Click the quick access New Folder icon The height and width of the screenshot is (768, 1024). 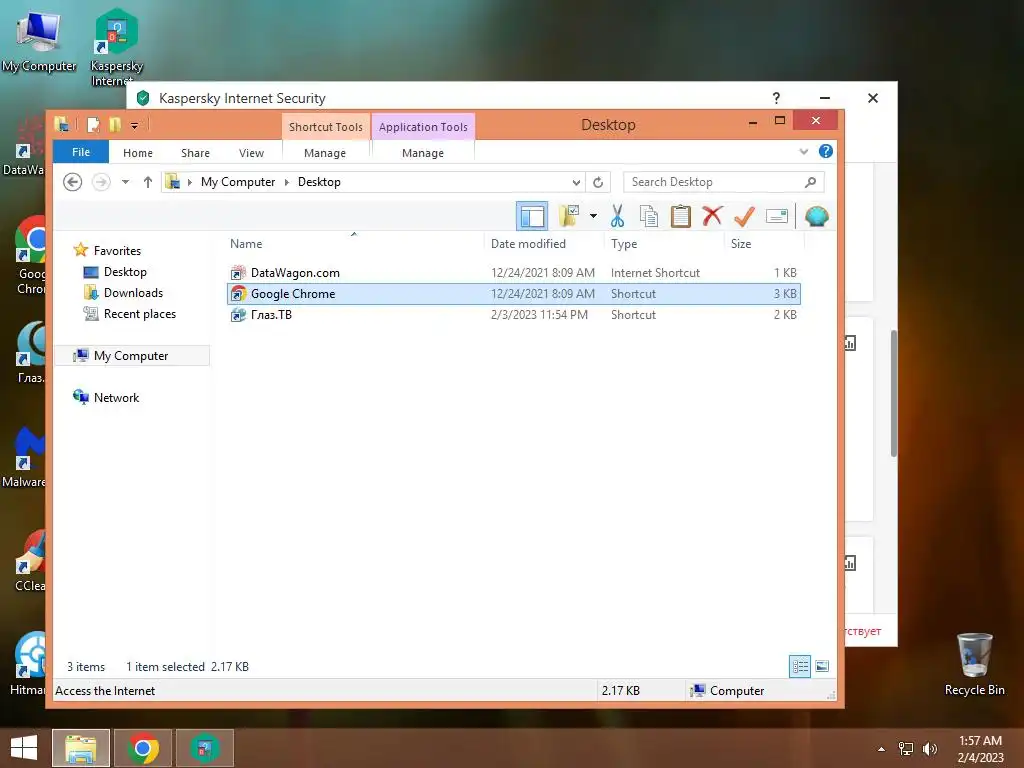pos(115,124)
